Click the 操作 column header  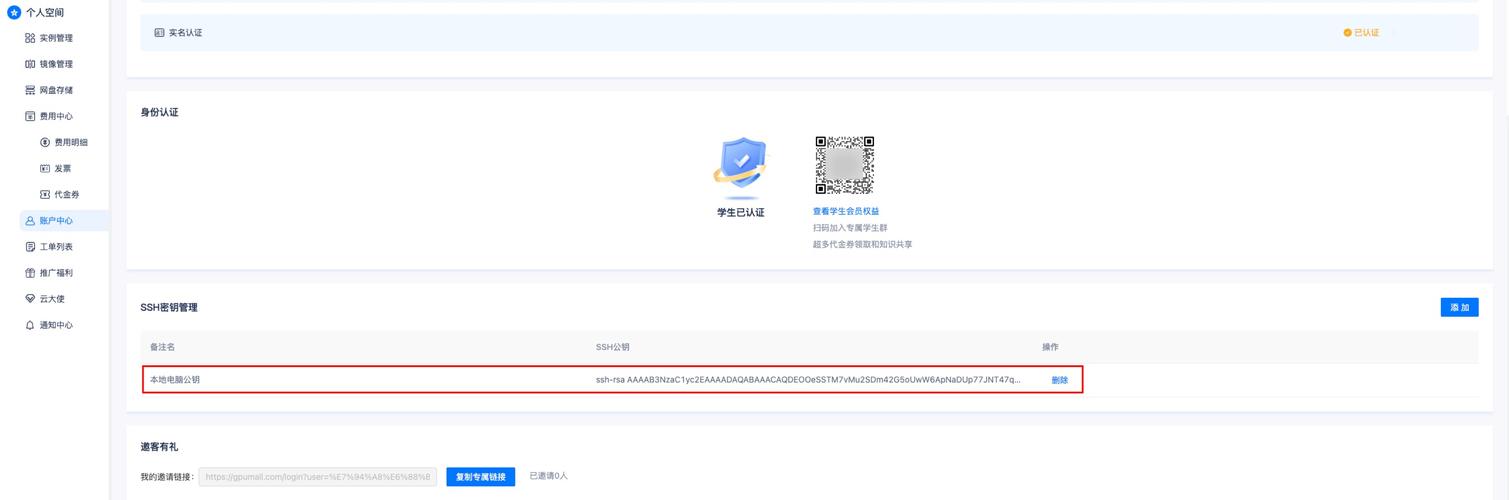pos(1050,347)
